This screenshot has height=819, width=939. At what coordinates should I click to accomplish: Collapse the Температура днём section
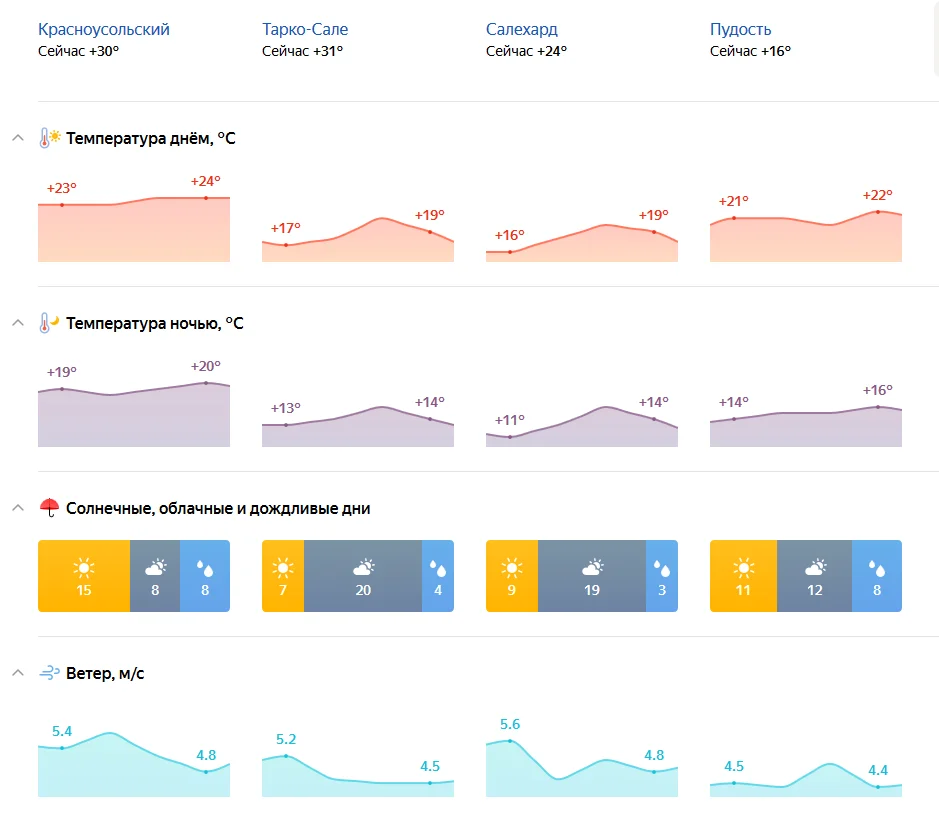point(17,138)
